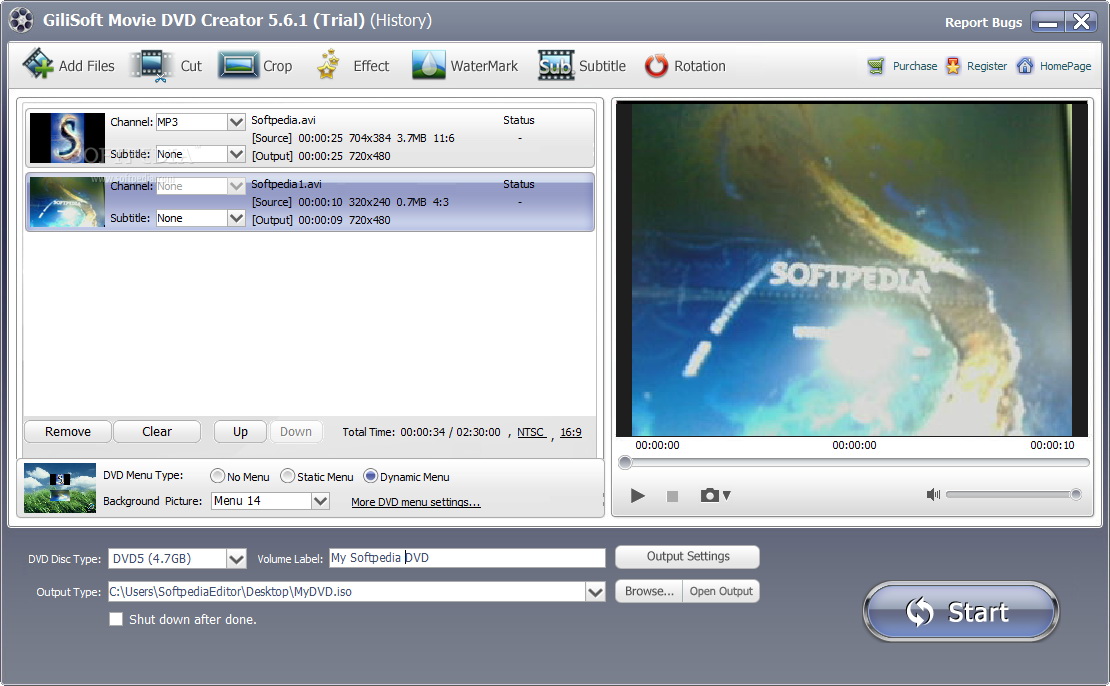
Task: Open the Crop tool
Action: [x=255, y=66]
